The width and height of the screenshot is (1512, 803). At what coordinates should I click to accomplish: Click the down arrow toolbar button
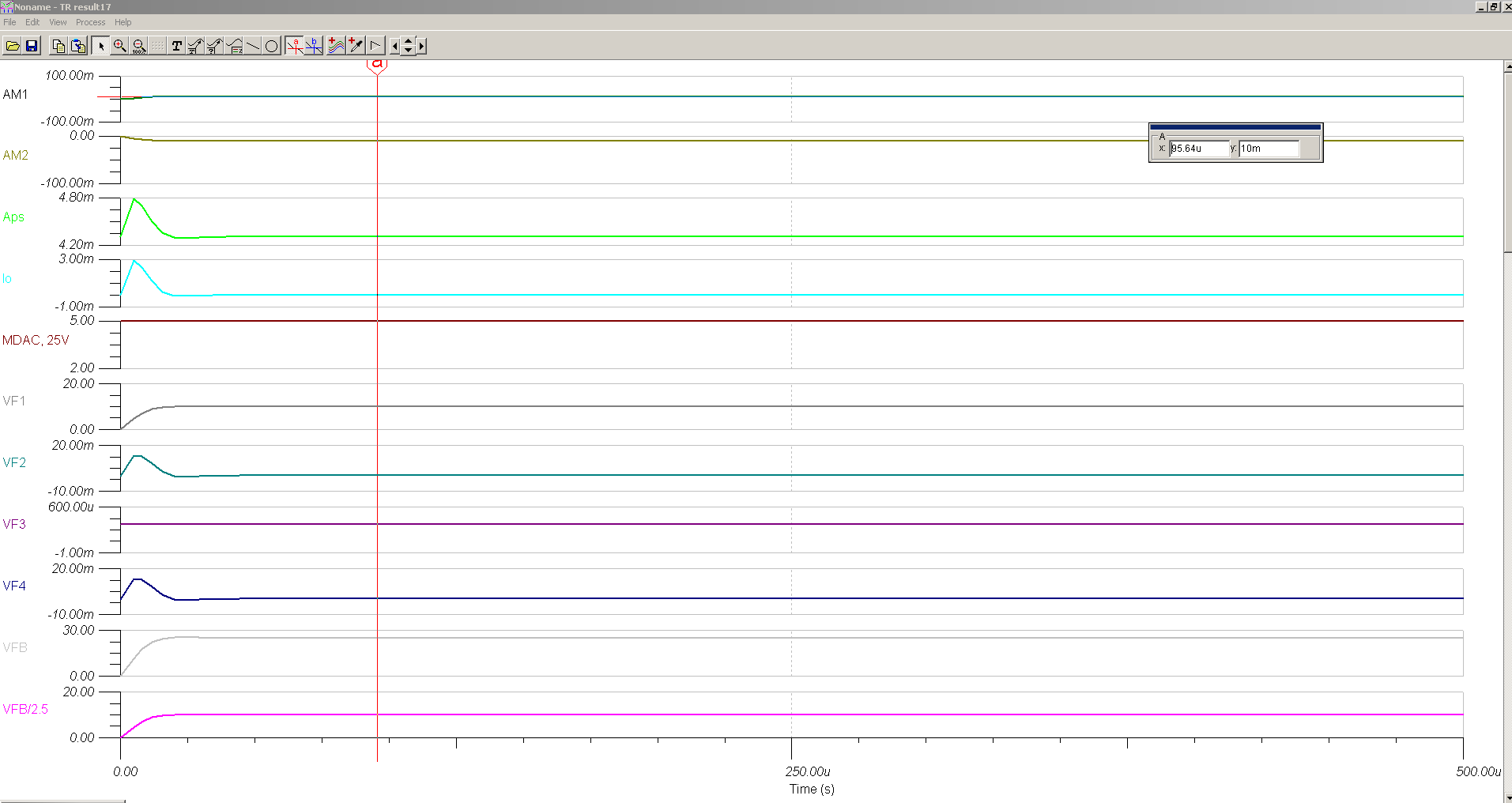(x=408, y=51)
